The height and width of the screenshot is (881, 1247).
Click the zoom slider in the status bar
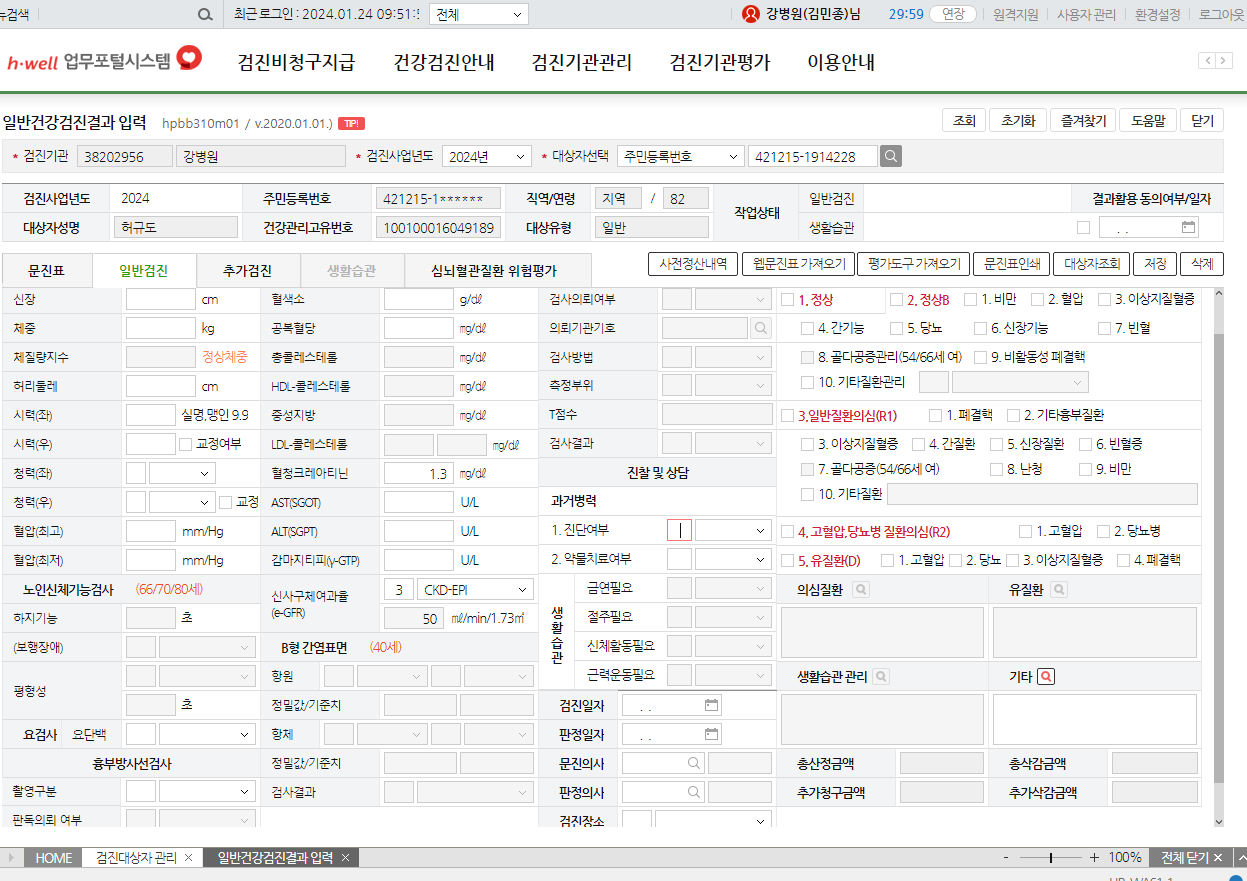click(1051, 858)
